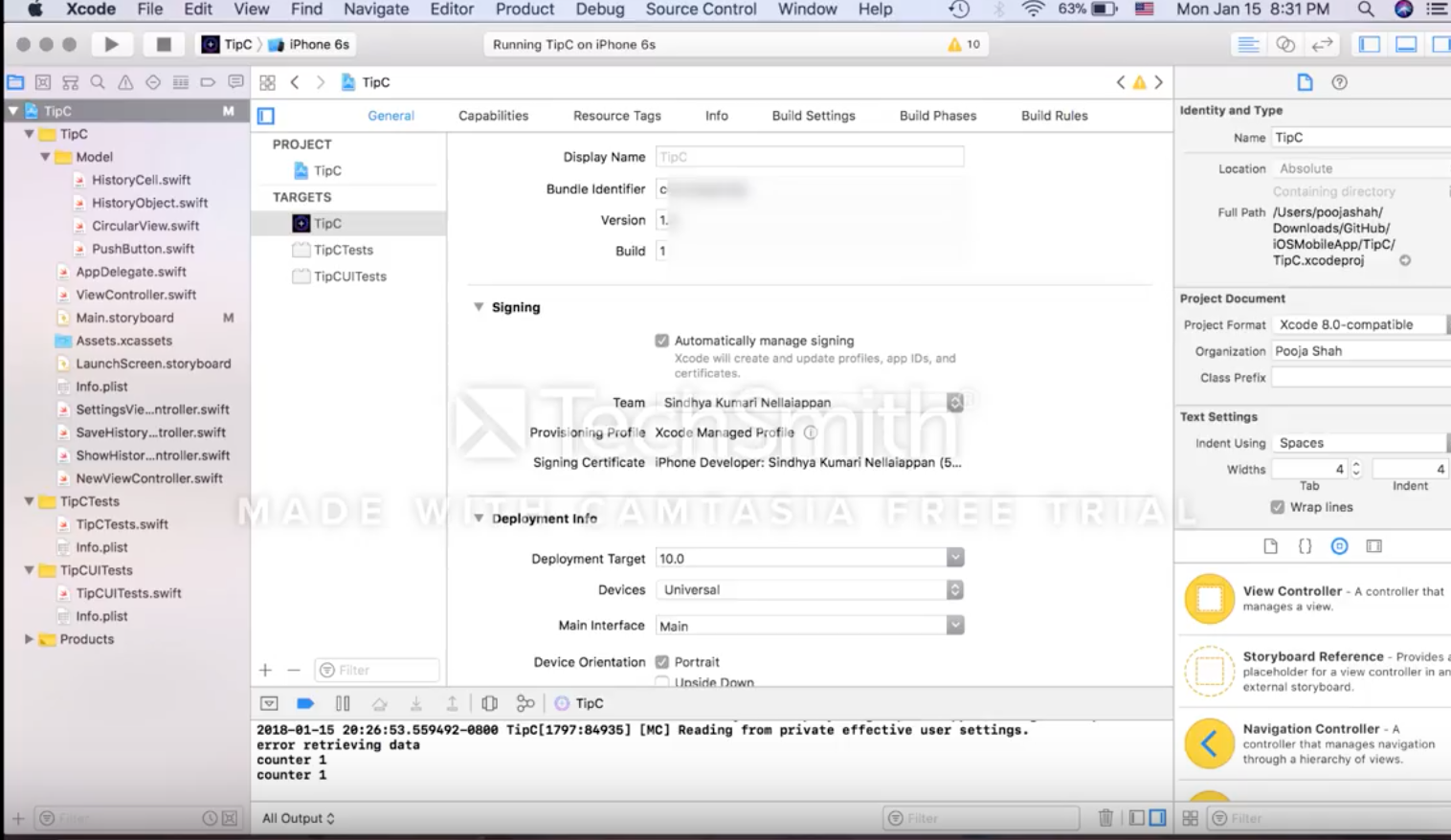Open the Breakpoint navigator icon

208,82
